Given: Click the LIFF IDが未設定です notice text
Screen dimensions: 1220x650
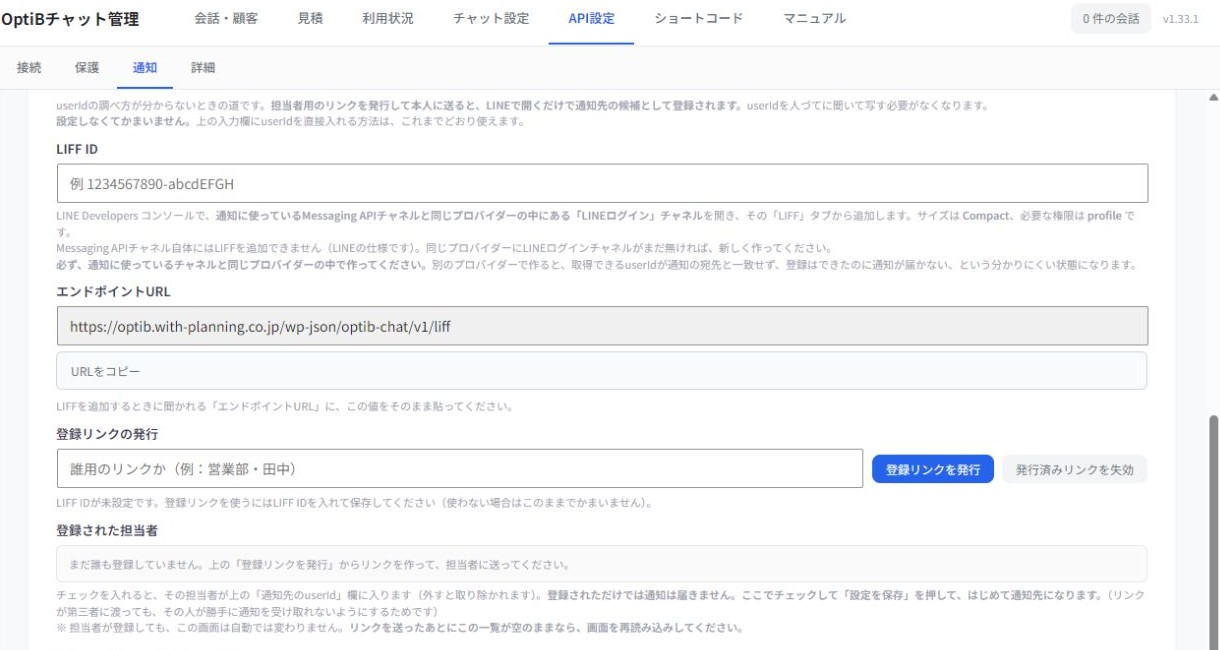Looking at the screenshot, I should (x=355, y=503).
